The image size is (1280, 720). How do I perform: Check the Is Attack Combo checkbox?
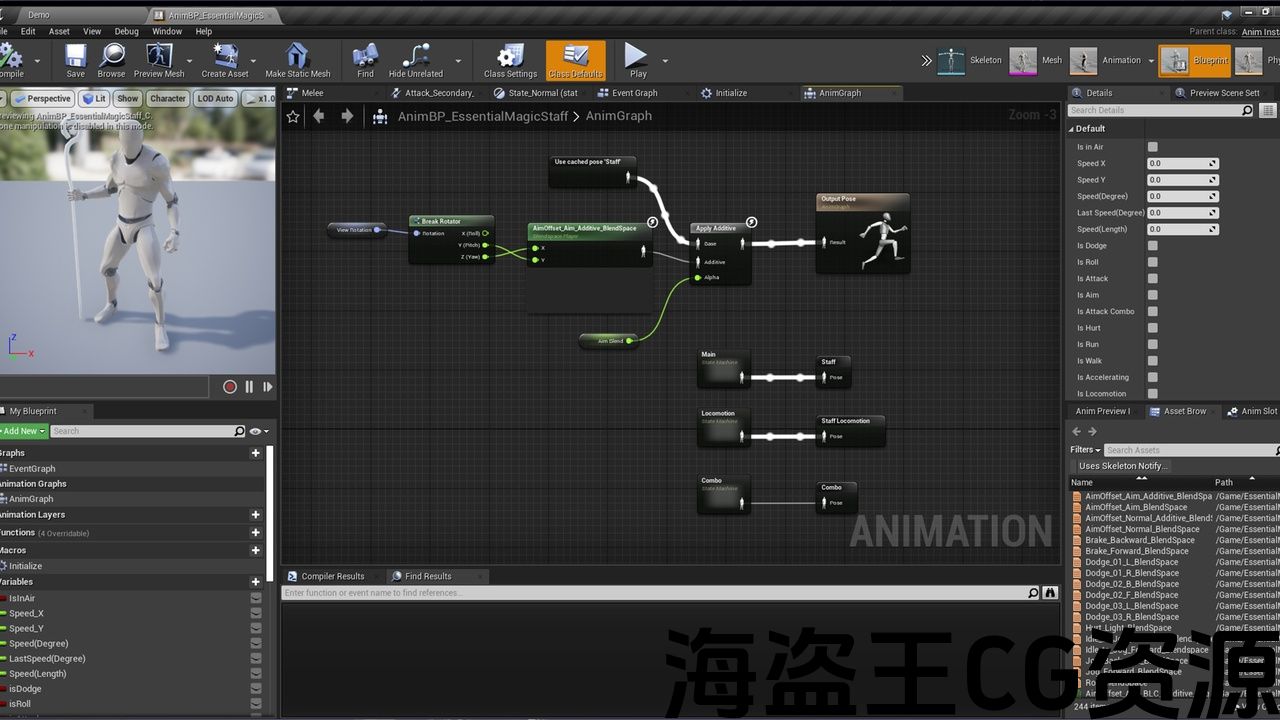[1152, 312]
